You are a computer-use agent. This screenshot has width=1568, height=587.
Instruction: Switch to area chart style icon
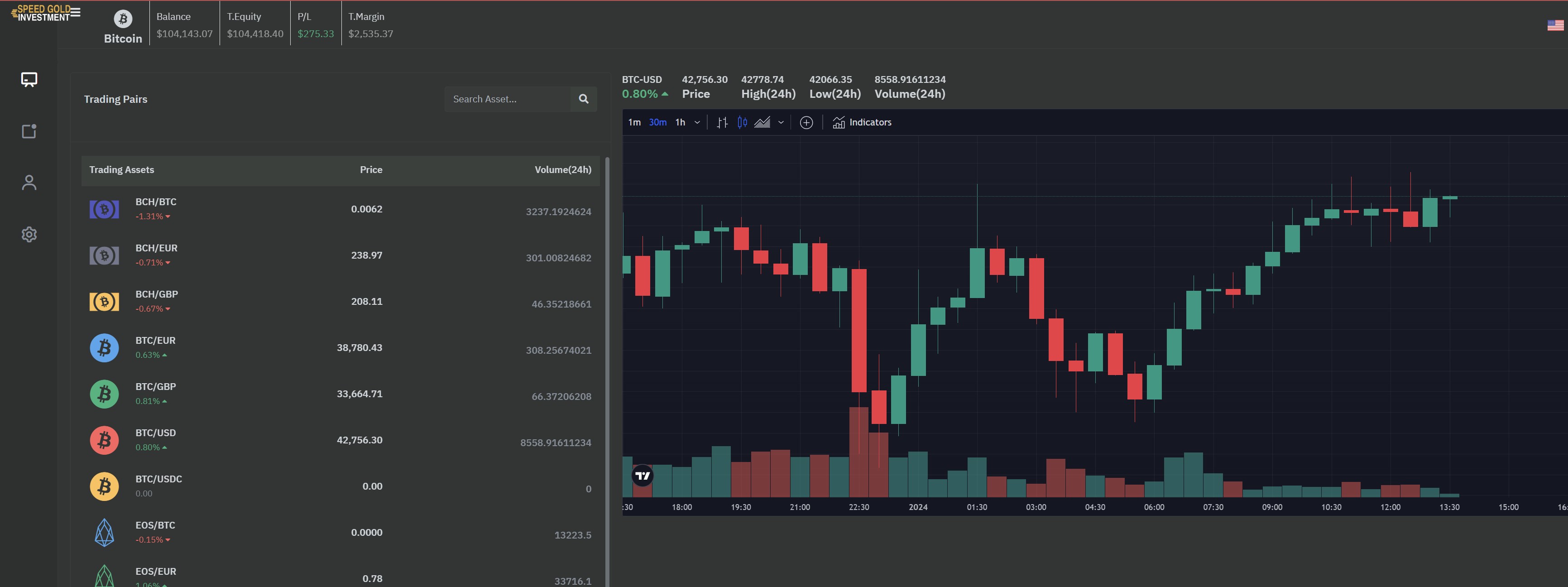click(x=762, y=122)
